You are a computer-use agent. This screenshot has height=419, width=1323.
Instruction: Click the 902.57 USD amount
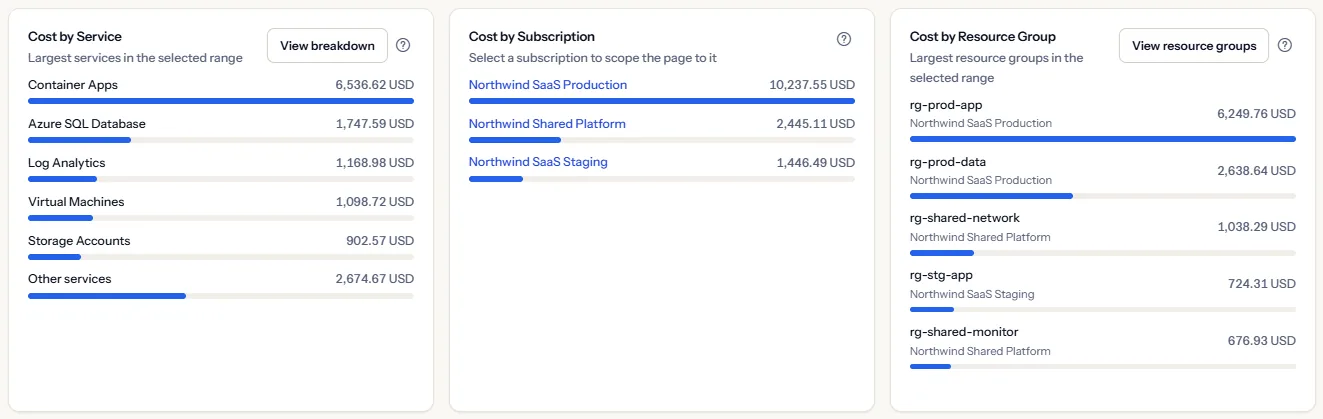coord(380,241)
